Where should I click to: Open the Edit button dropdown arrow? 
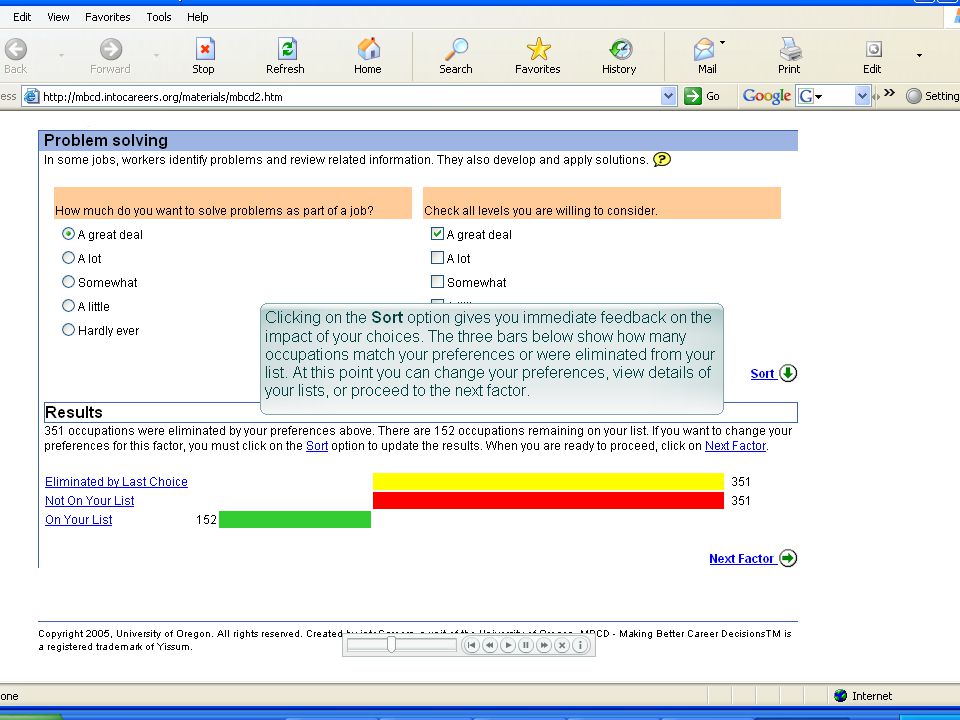(919, 56)
